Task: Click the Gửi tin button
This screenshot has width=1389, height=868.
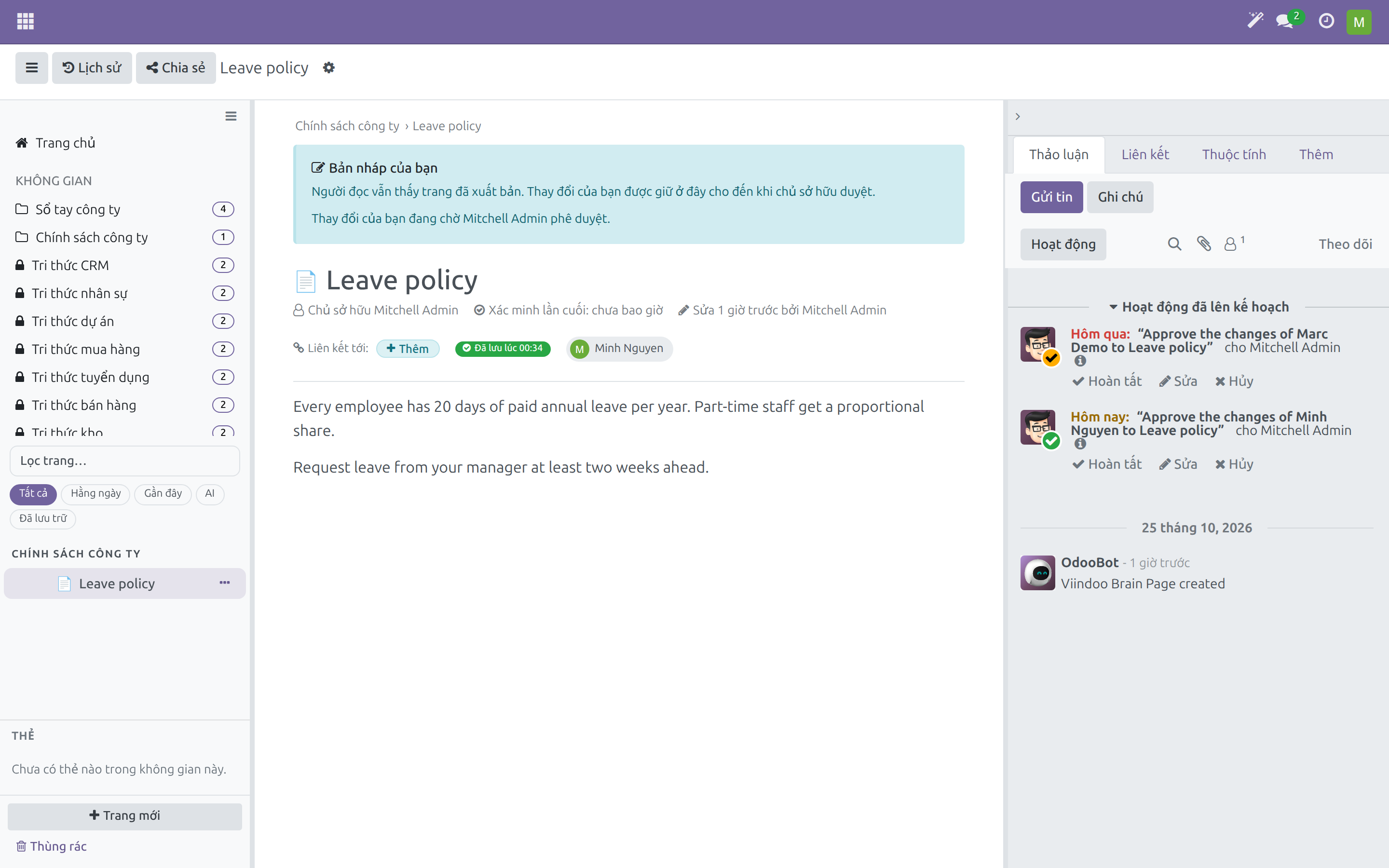Action: pos(1051,197)
